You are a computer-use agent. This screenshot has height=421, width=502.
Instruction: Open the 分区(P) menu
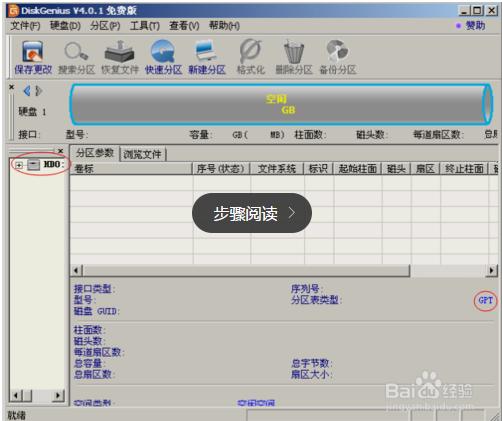coord(105,26)
